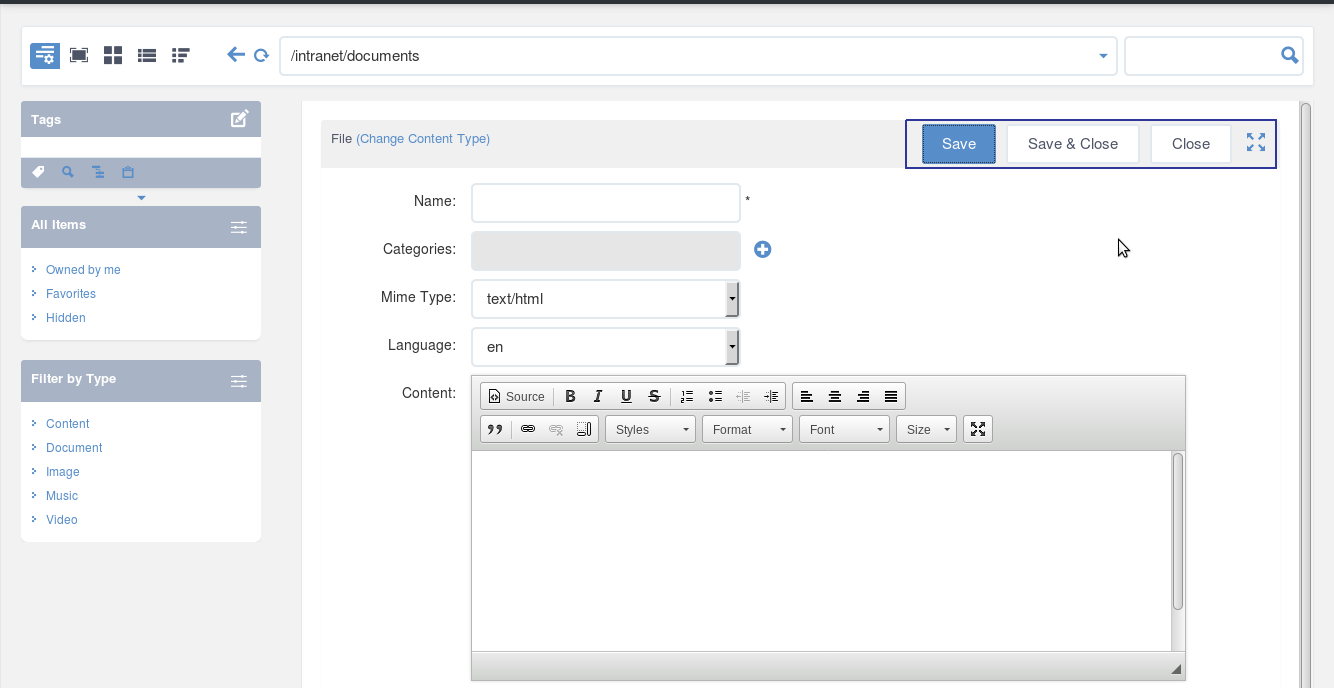Filter by Document type

tap(74, 448)
